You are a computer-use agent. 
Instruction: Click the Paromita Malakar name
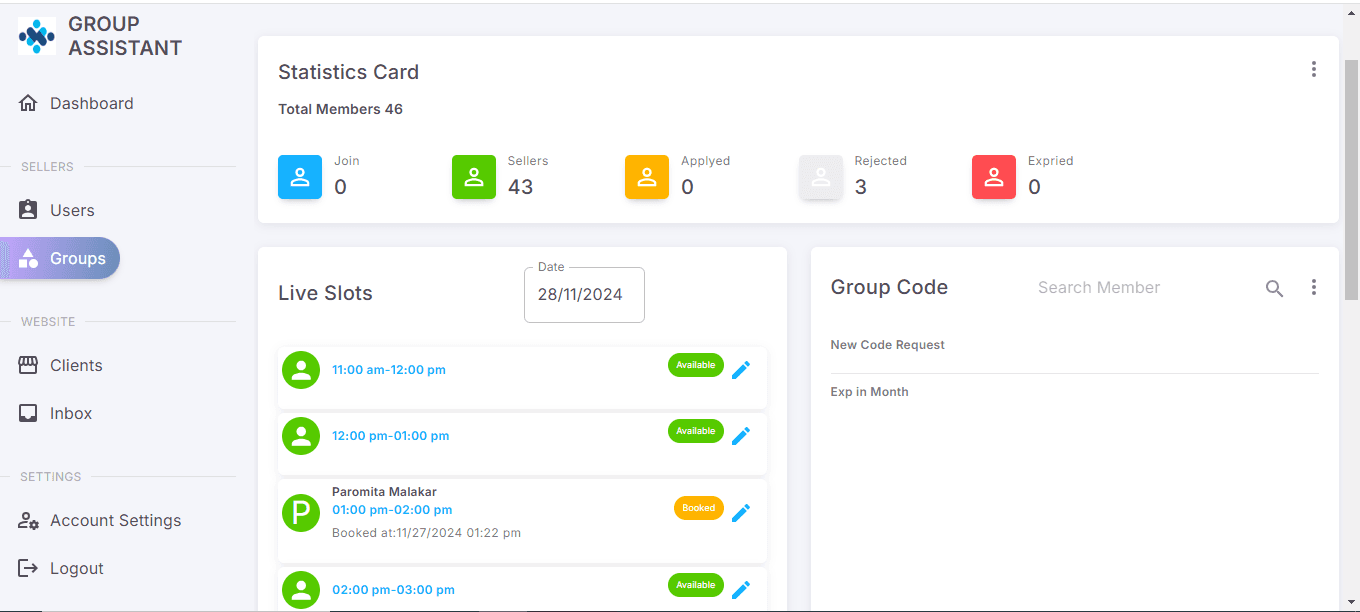384,492
